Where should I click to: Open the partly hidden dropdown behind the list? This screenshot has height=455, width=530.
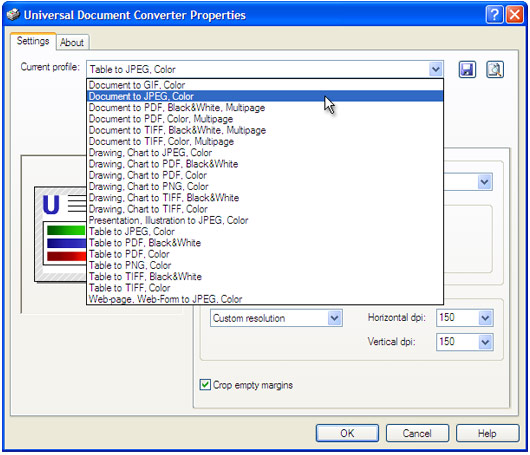coord(484,183)
